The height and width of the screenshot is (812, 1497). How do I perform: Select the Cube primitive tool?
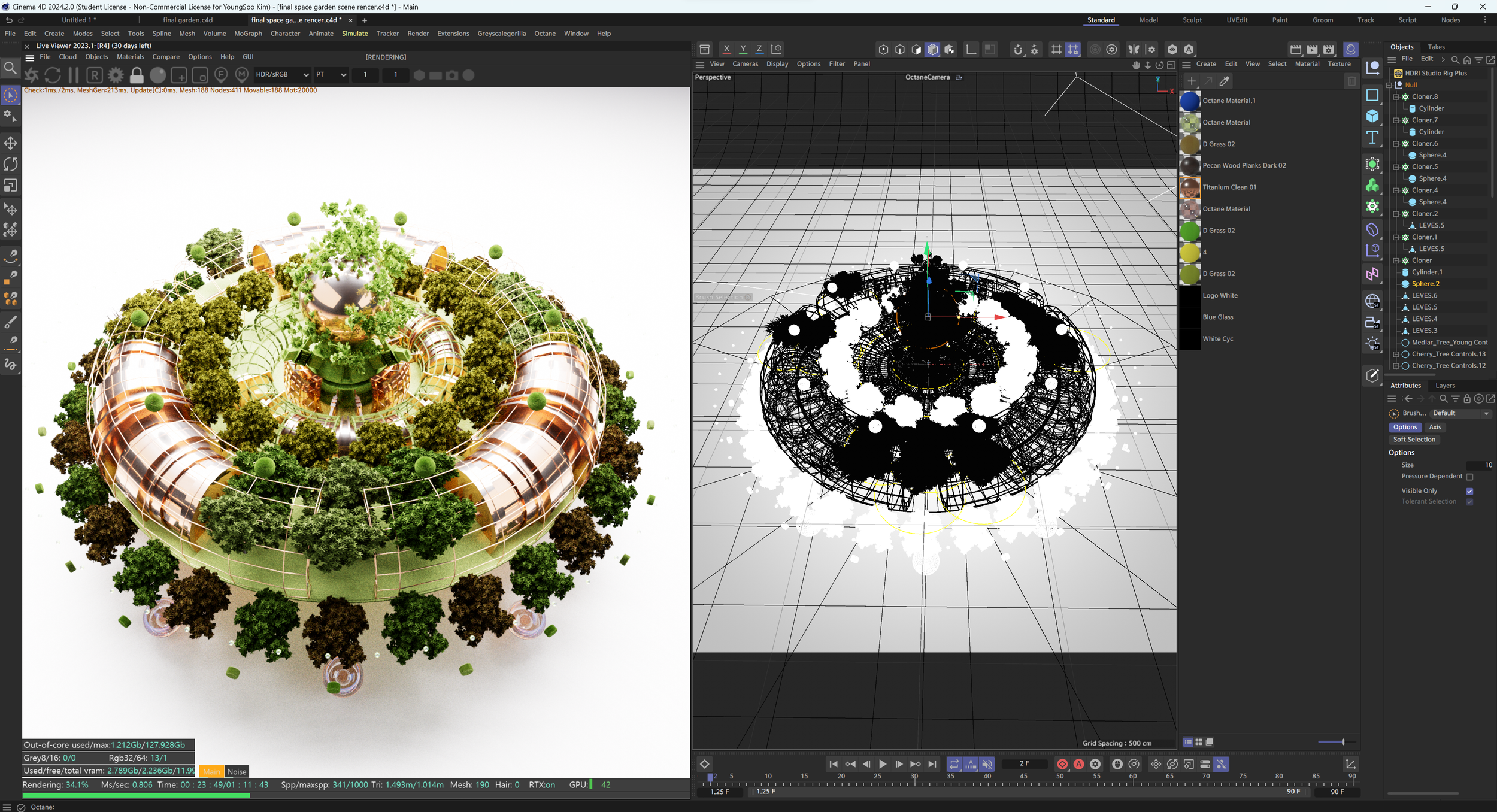tap(1372, 116)
